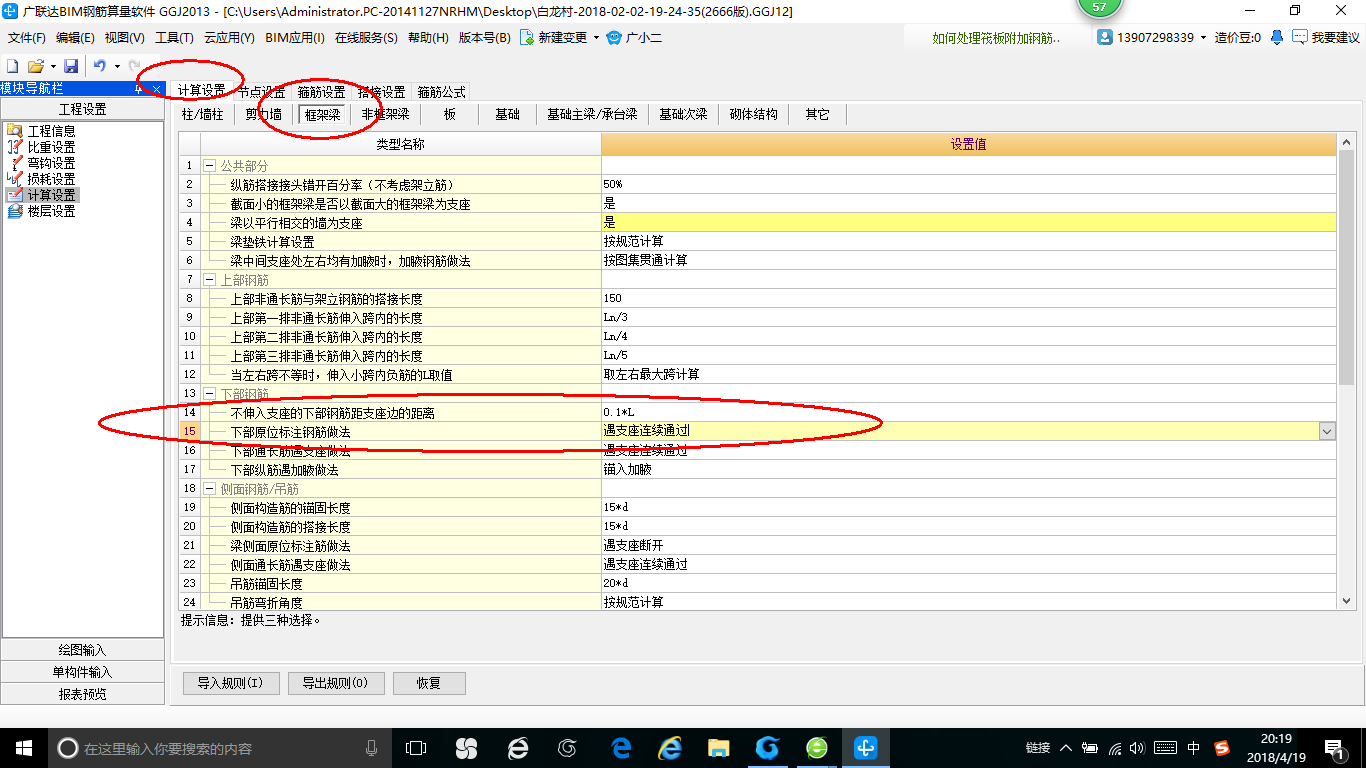The image size is (1366, 768).
Task: Open the 报表预览 module panel
Action: [82, 694]
